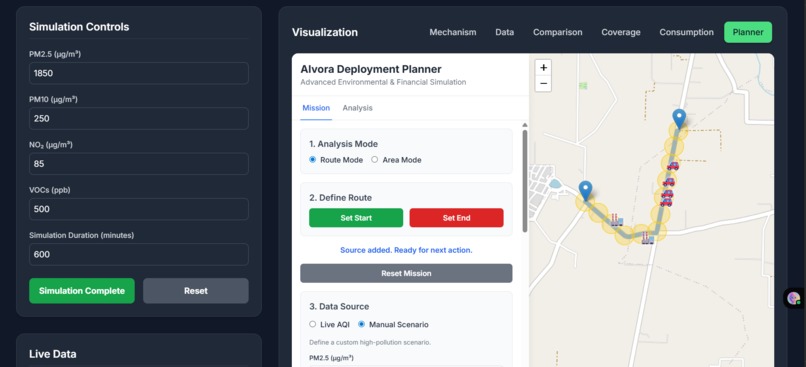The height and width of the screenshot is (367, 806).
Task: Click the 'VOCs (ppb)' label
Action: pyautogui.click(x=49, y=190)
